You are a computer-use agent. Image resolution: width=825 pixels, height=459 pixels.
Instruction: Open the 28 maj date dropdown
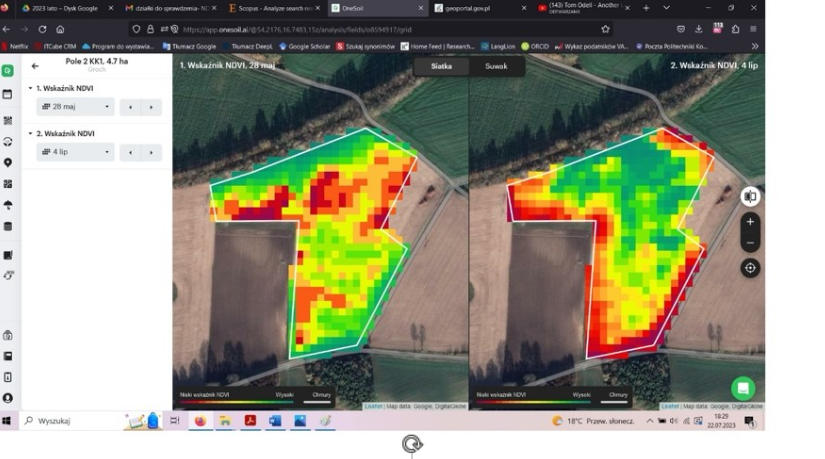coord(75,107)
